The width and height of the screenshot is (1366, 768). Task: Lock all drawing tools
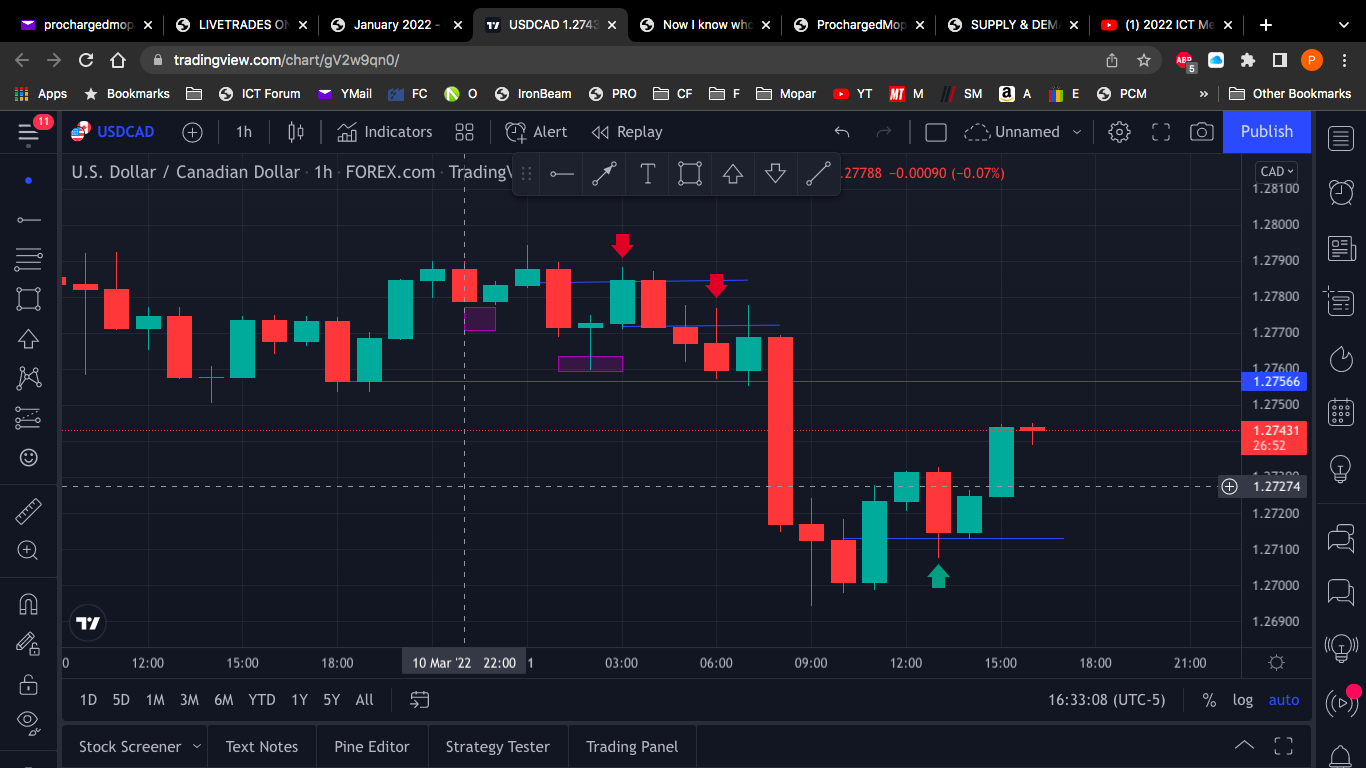(x=28, y=684)
